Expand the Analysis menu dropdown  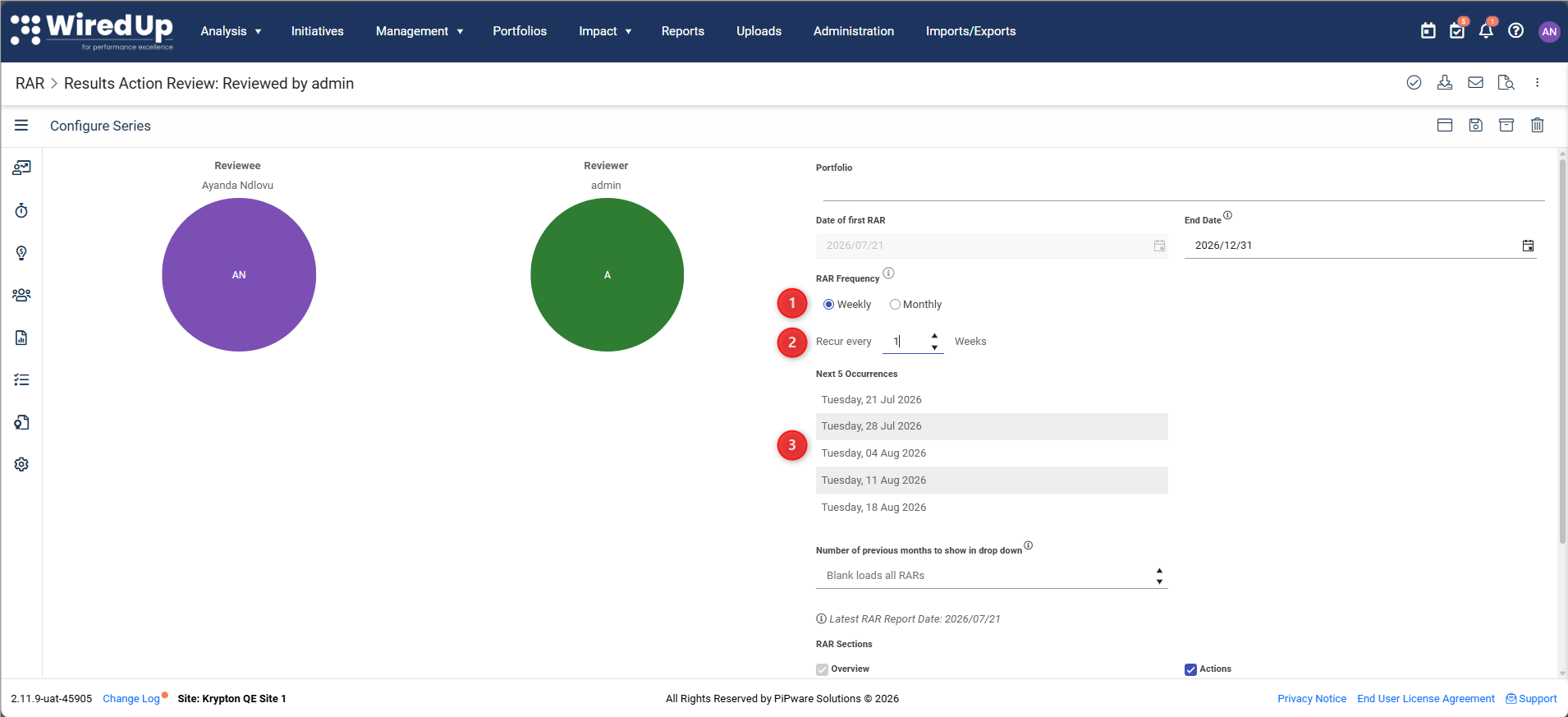pos(231,31)
